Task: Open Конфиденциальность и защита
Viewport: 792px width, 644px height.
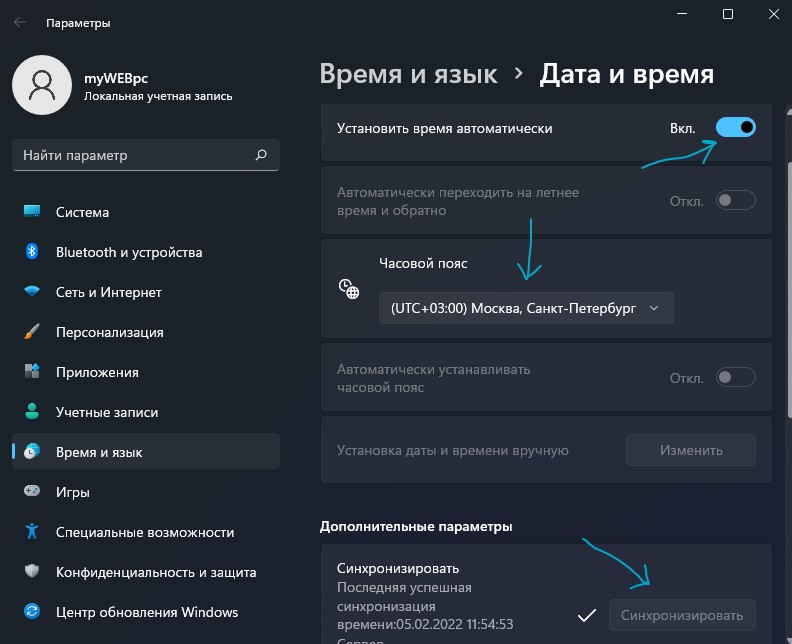Action: click(x=146, y=572)
